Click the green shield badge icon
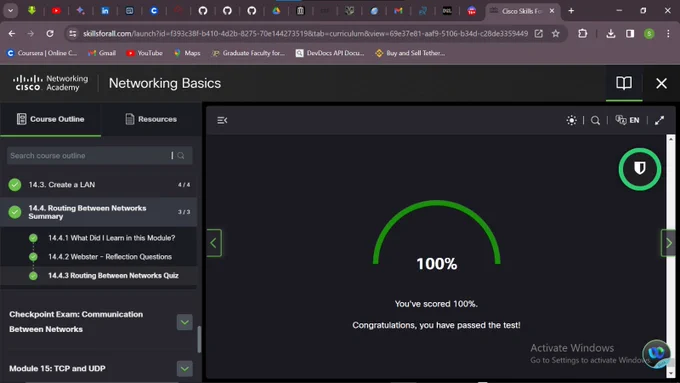This screenshot has height=383, width=680. [640, 169]
